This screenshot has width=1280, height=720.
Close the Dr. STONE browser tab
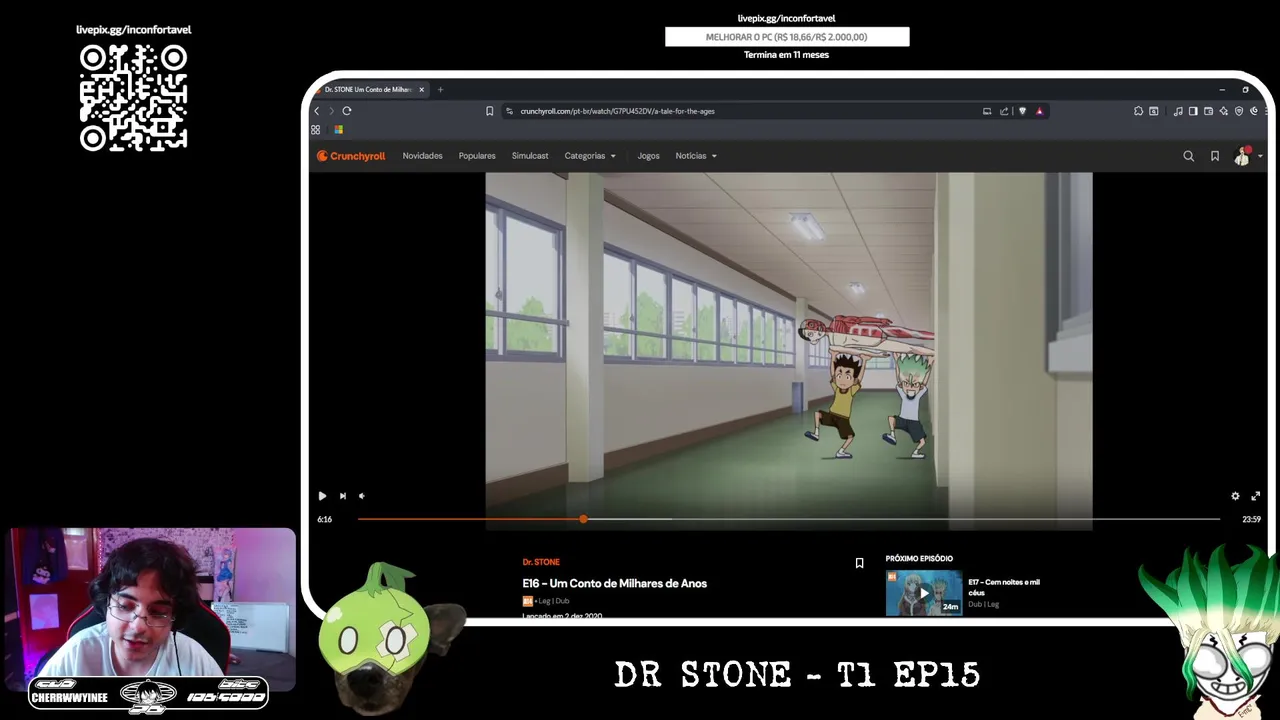pyautogui.click(x=421, y=90)
